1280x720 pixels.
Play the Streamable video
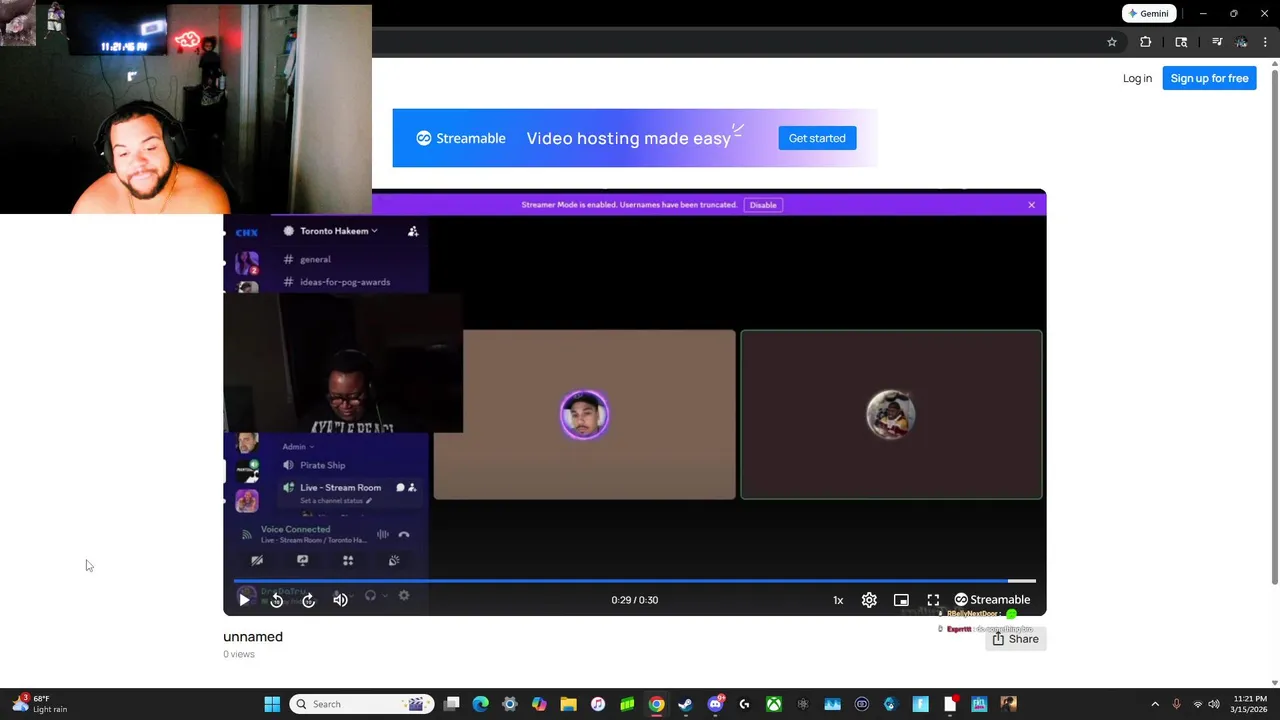tap(244, 600)
